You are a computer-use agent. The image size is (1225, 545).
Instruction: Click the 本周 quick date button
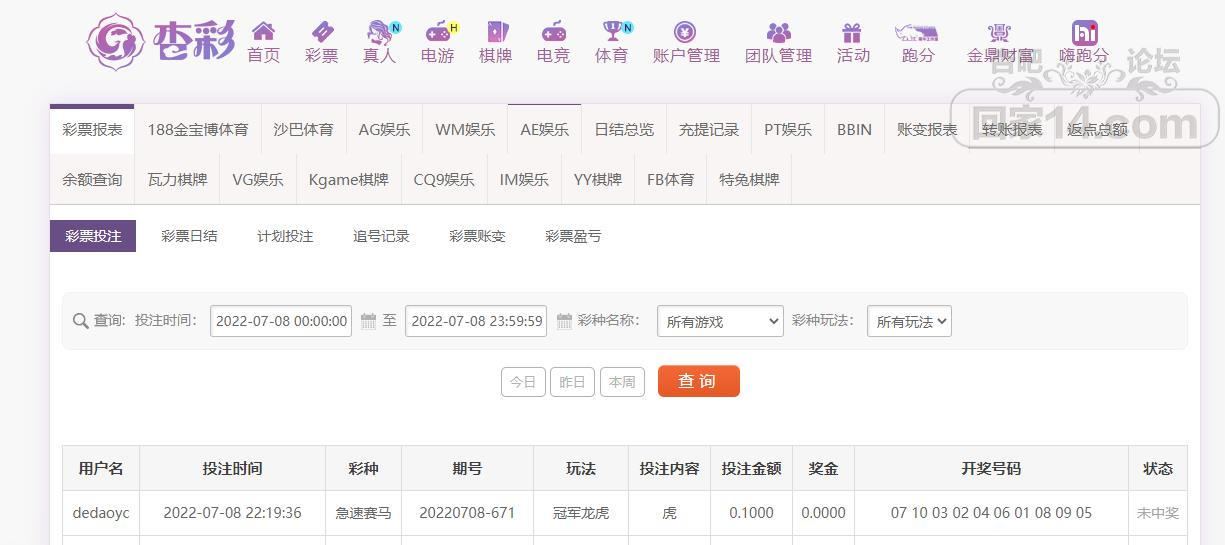pos(622,382)
